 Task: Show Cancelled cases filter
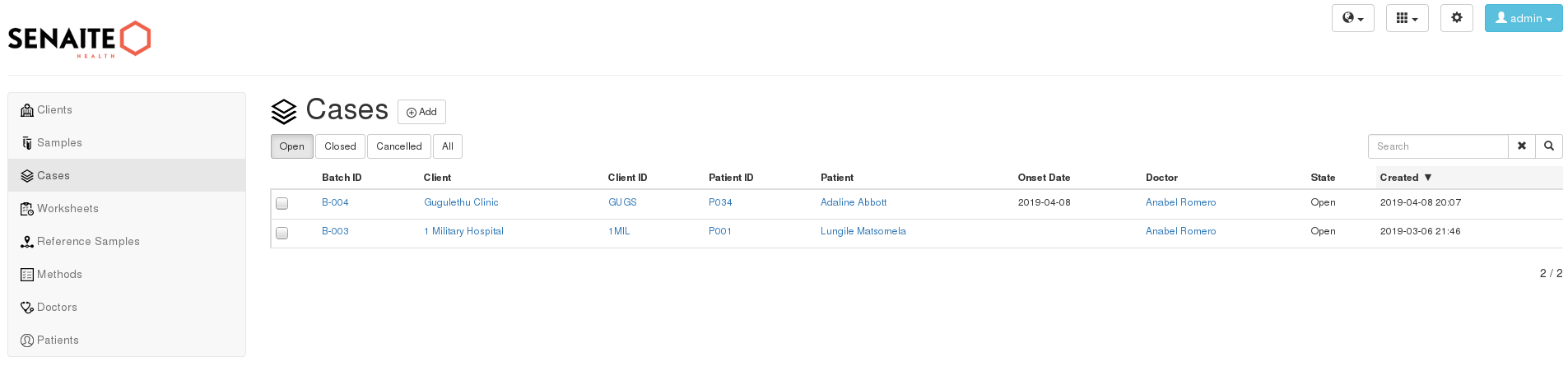click(399, 146)
